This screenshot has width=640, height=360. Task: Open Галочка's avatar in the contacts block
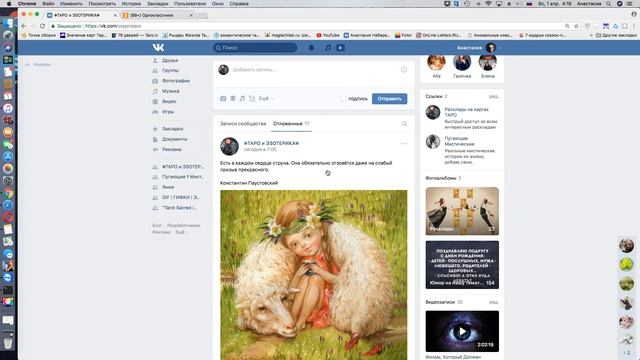[x=462, y=62]
